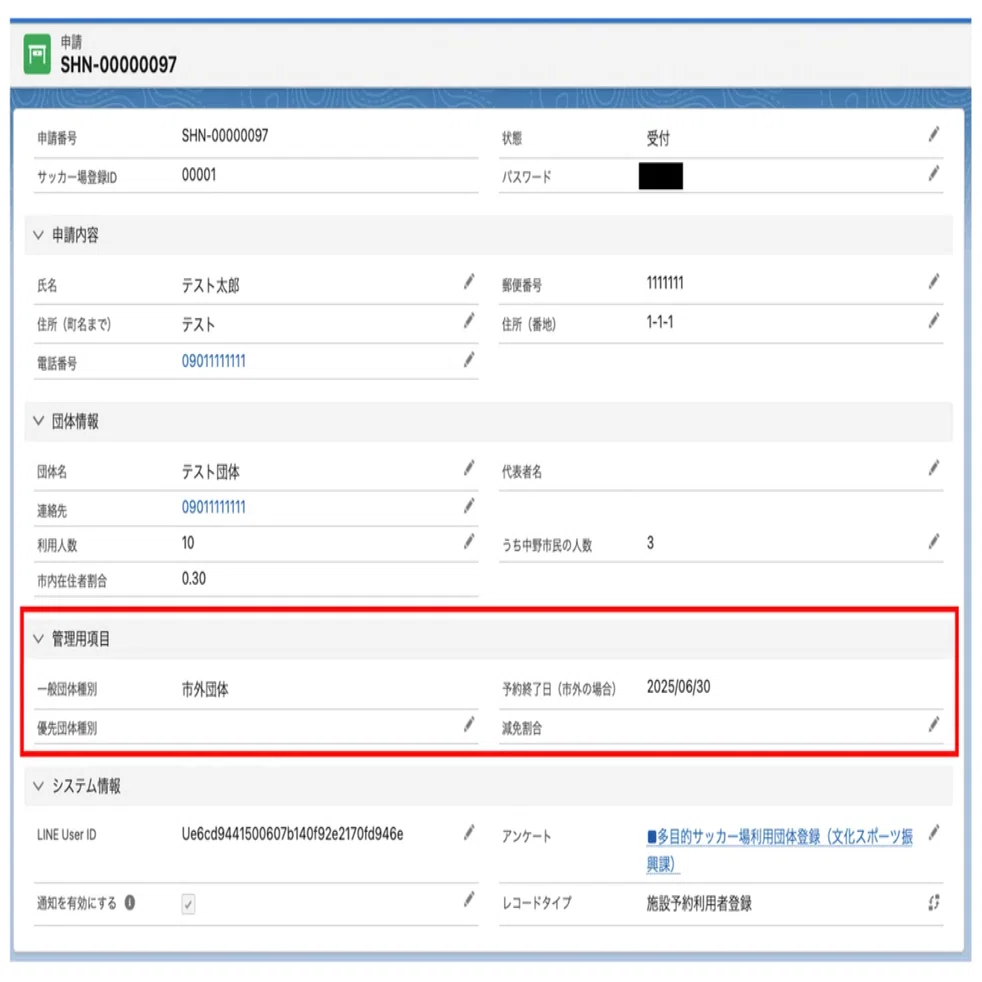This screenshot has height=982, width=982.
Task: Click the 利用人数 value 10
Action: (x=188, y=543)
